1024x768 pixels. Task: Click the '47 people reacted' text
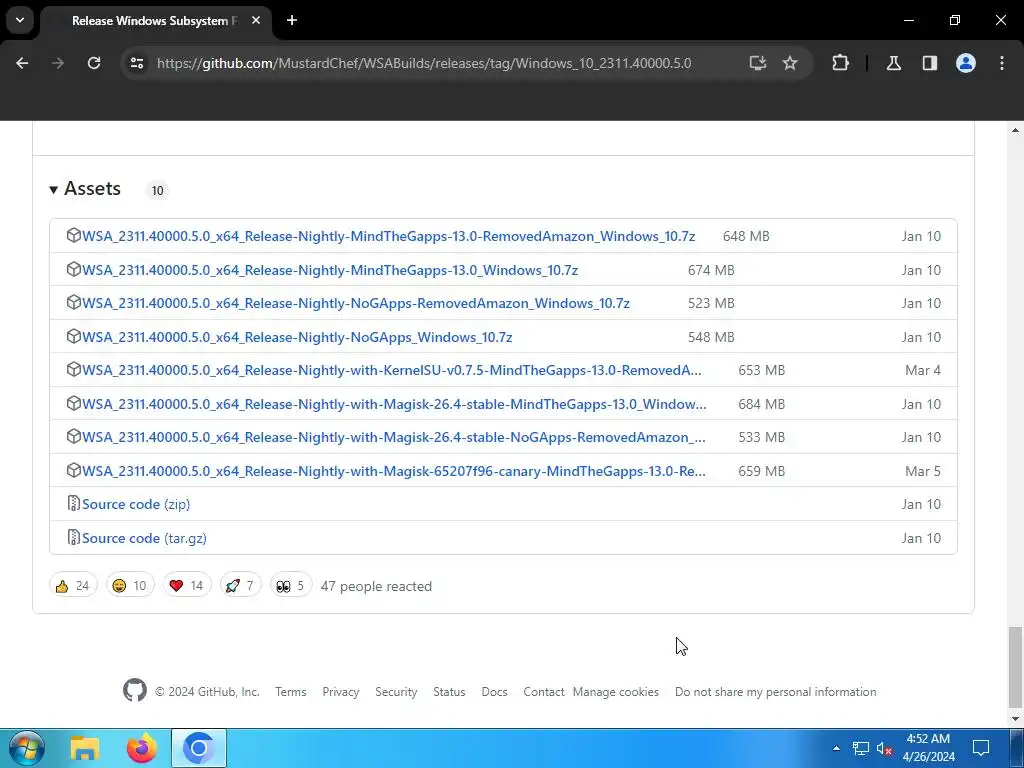pyautogui.click(x=376, y=586)
